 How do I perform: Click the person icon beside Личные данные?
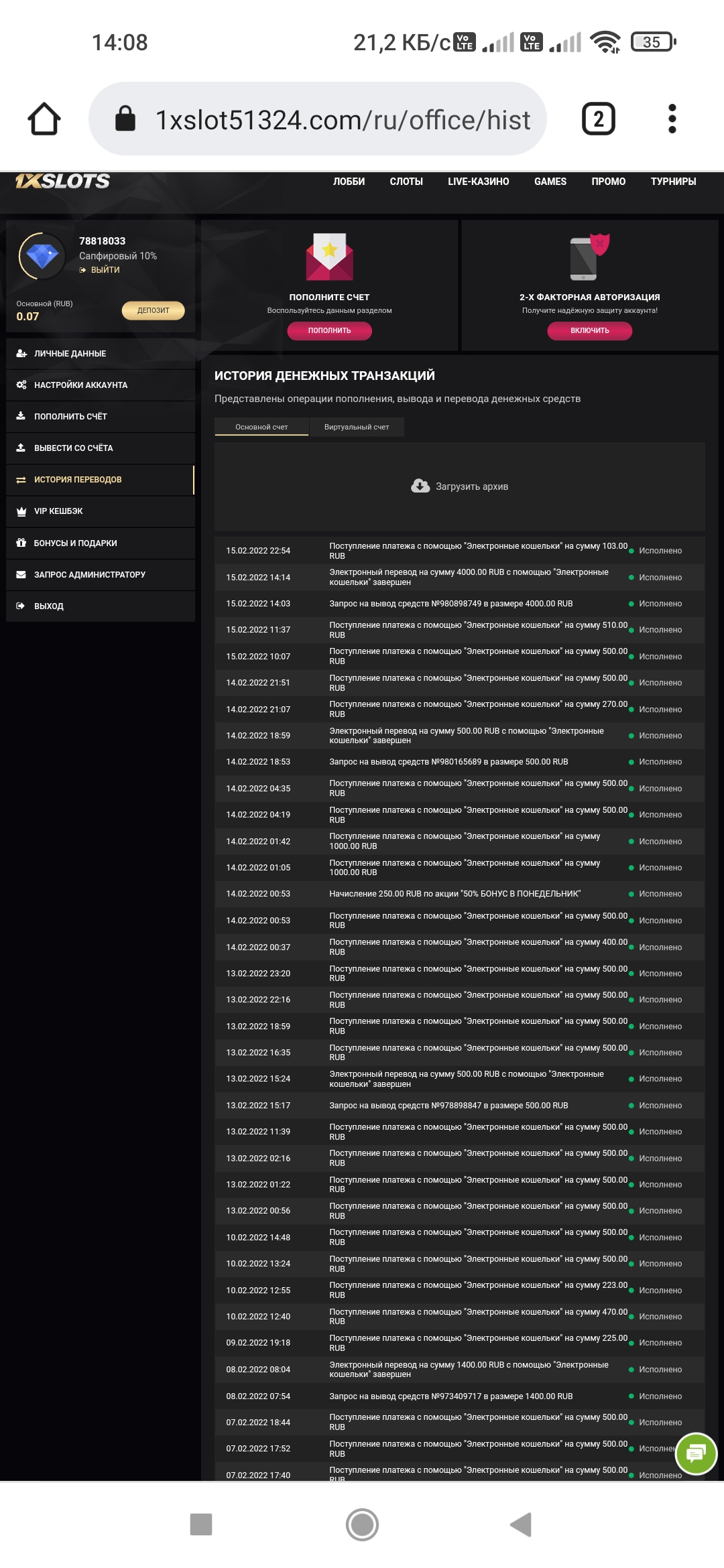[21, 353]
